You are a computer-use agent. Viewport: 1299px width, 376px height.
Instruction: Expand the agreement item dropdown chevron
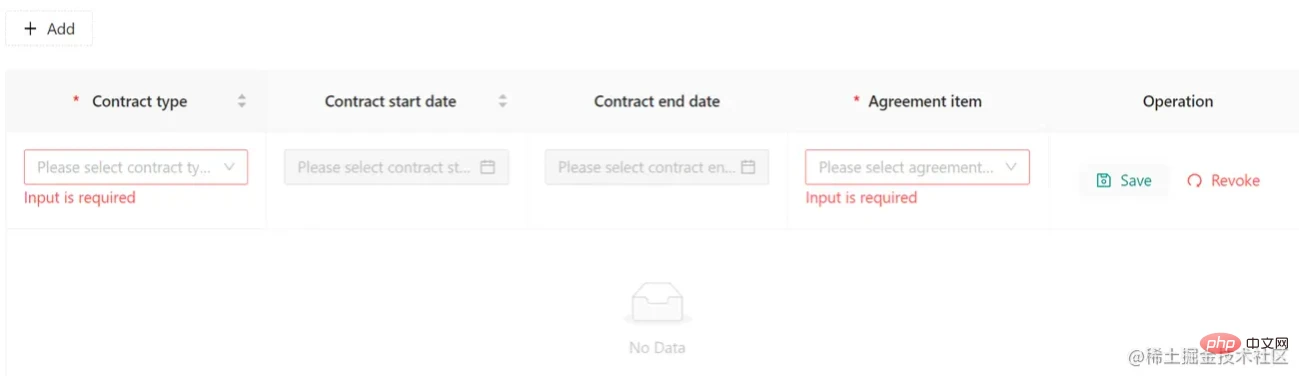1011,167
